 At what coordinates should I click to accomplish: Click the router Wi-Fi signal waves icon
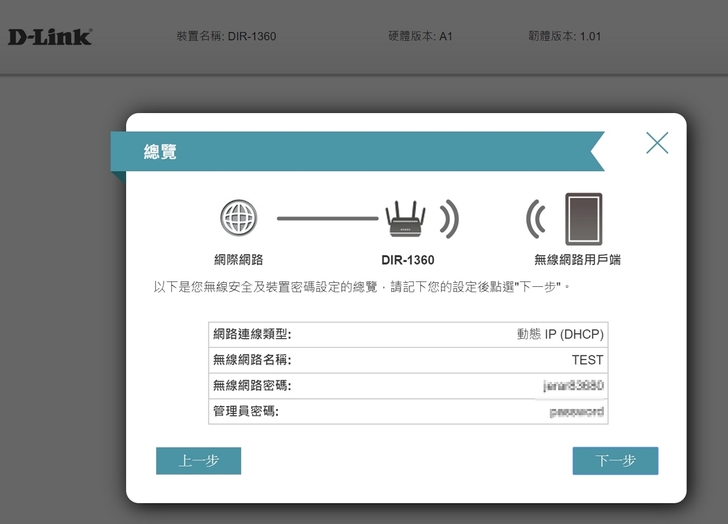(449, 219)
